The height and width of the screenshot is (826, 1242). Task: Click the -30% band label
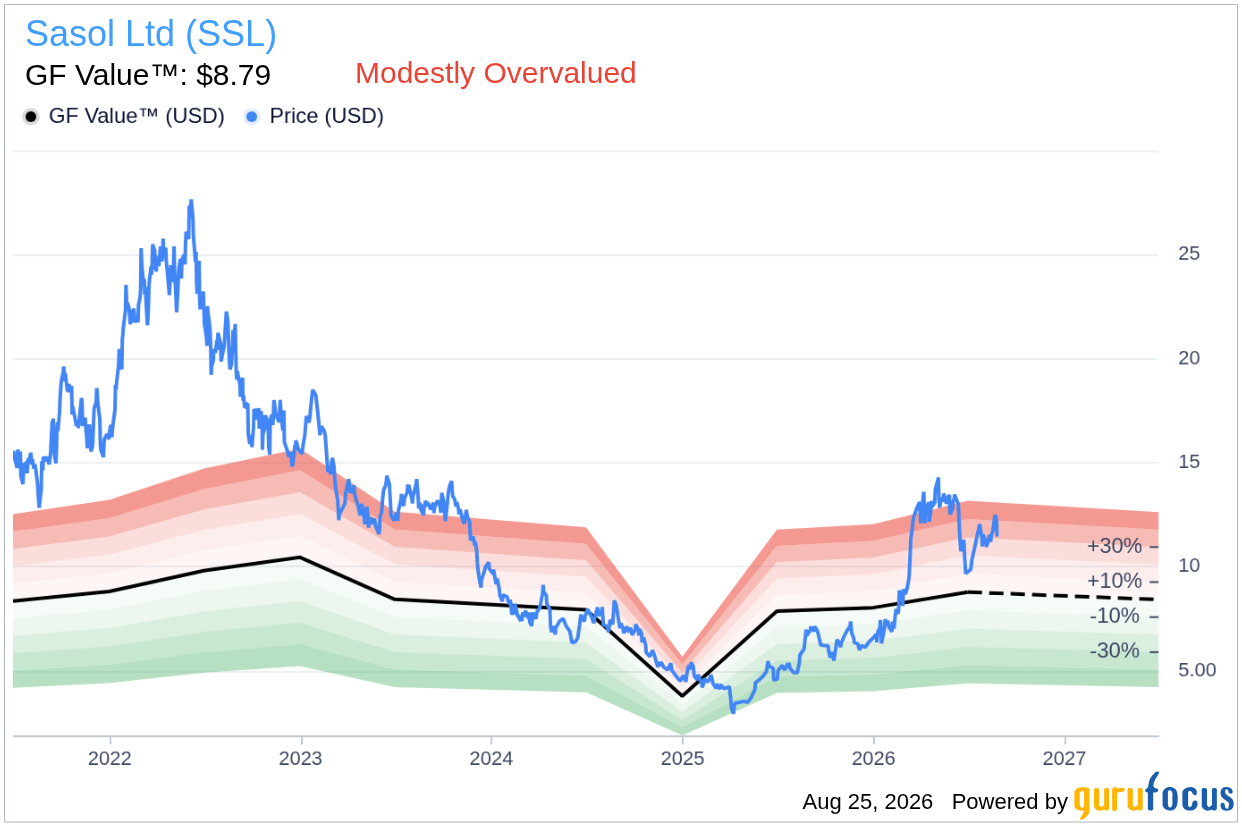[x=1115, y=651]
